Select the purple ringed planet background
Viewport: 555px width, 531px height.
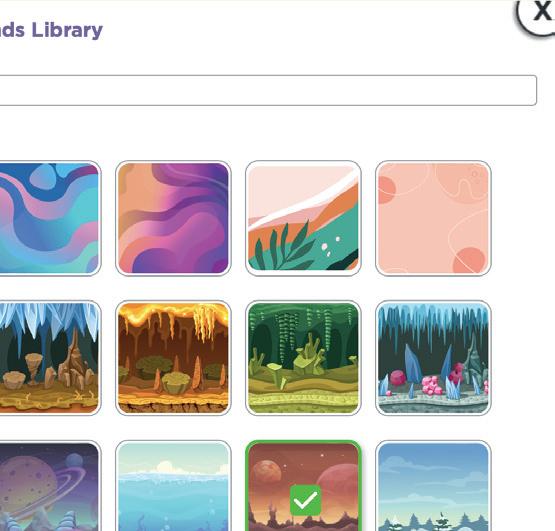point(50,486)
